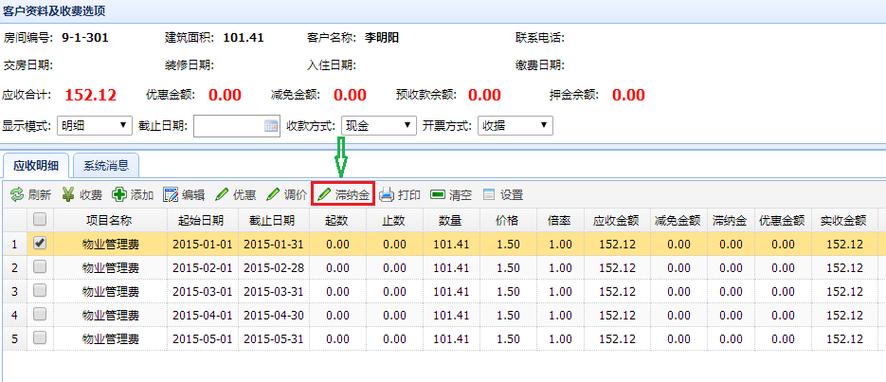The height and width of the screenshot is (382, 886).
Task: Click the 优惠 pencil icon
Action: (x=222, y=195)
